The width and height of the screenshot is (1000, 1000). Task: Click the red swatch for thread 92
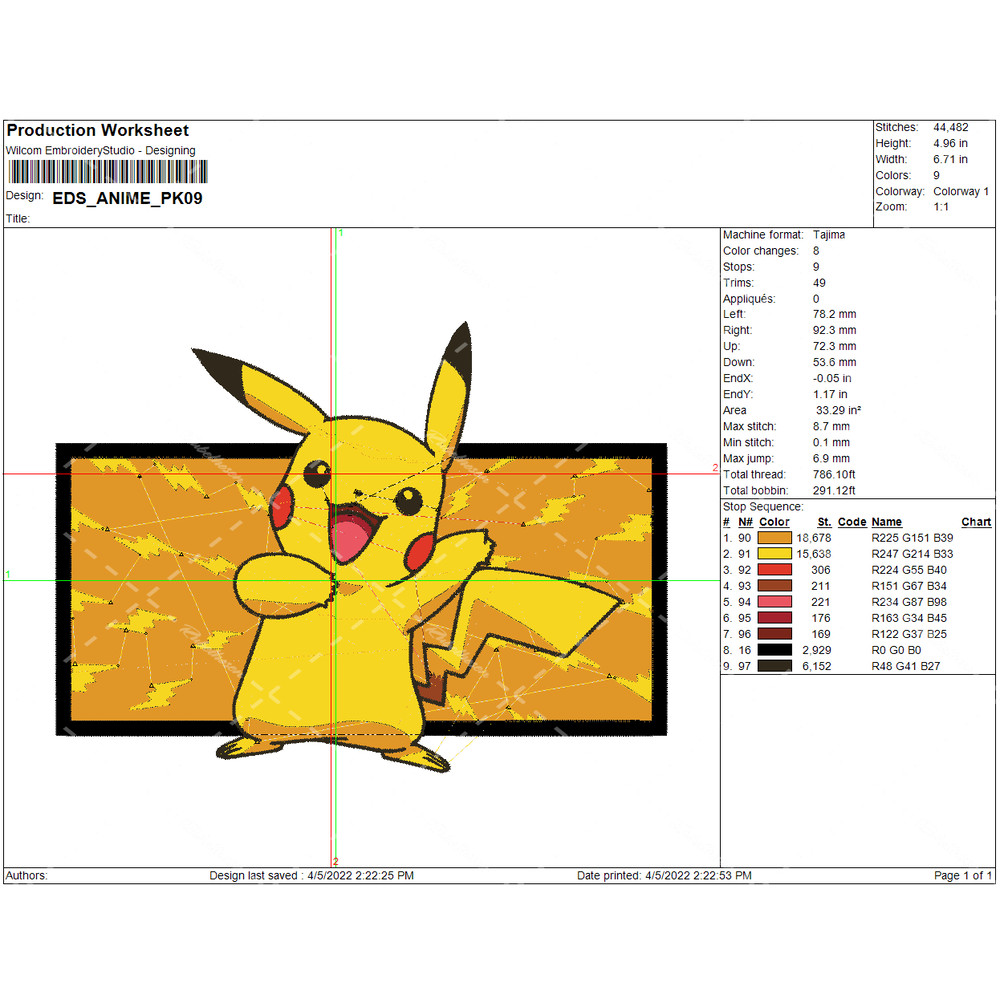tap(775, 570)
